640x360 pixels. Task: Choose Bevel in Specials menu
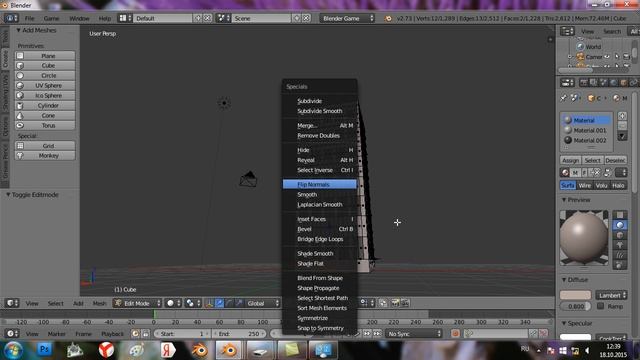(x=320, y=229)
